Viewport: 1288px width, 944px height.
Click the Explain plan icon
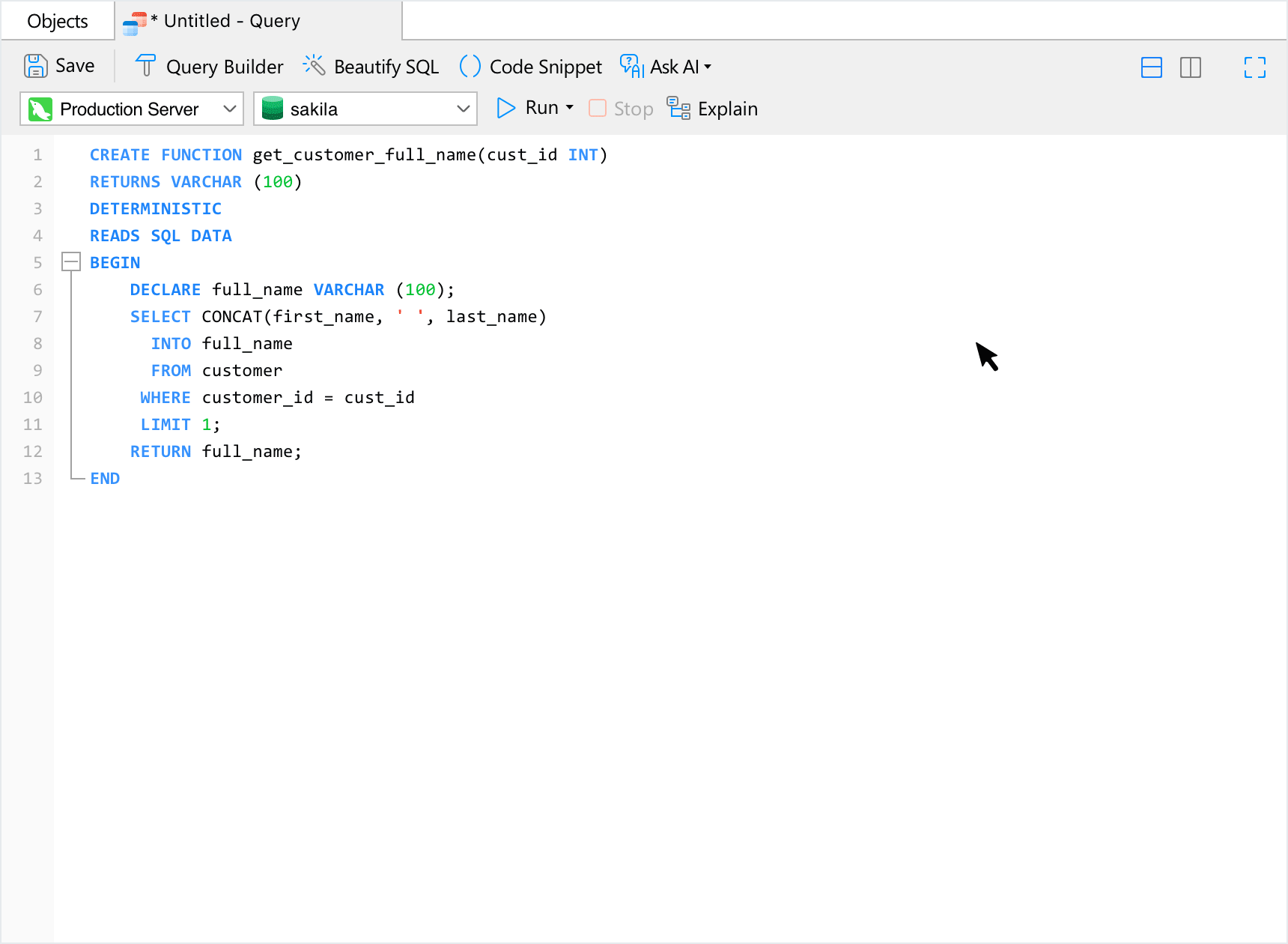coord(678,109)
